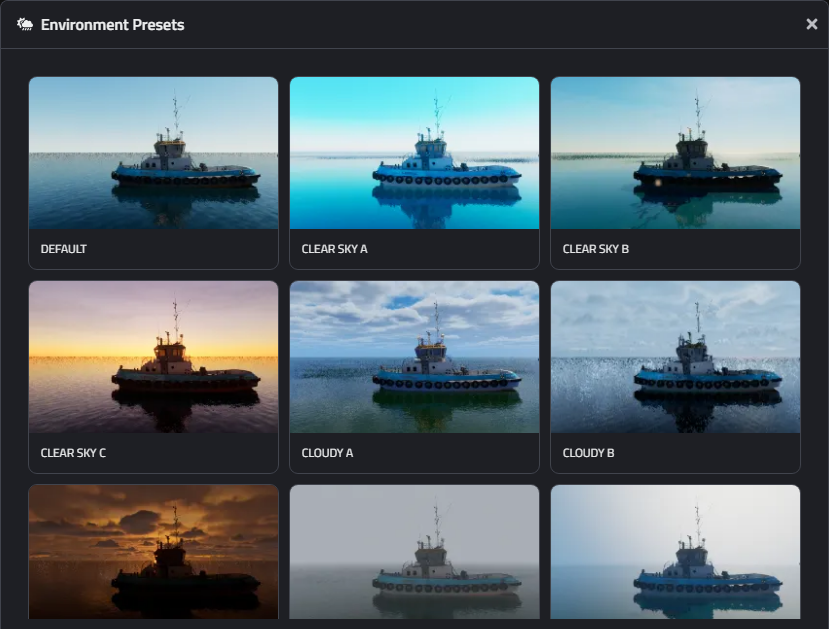
Task: Select the dark orange sunset clouds preset
Action: point(153,552)
